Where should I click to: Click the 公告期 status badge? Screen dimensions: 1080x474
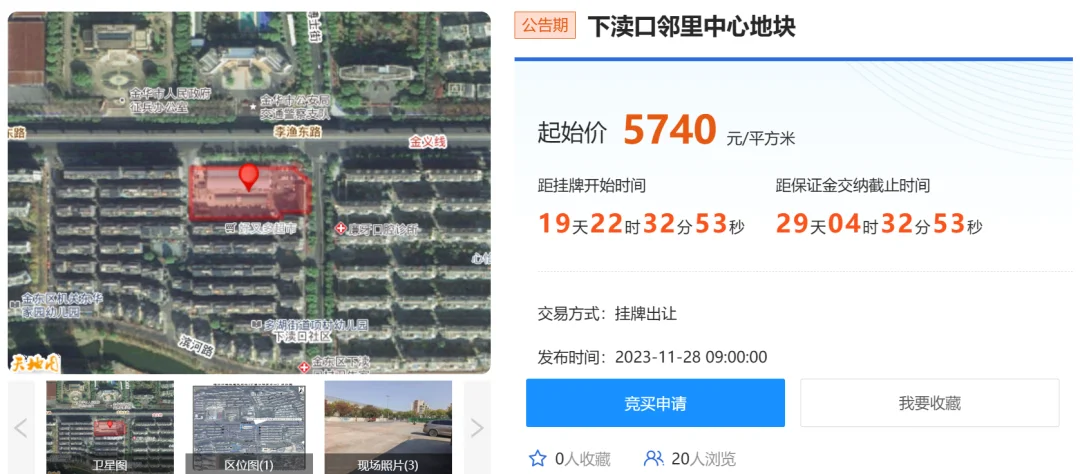(x=545, y=25)
